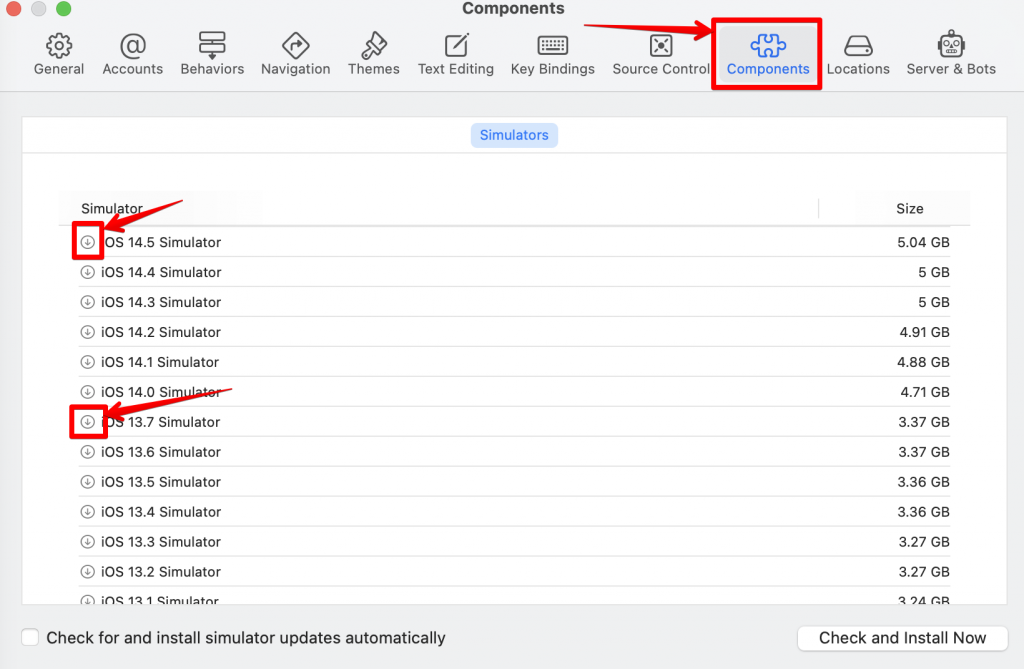1024x669 pixels.
Task: Click the 3.37 GB size for iOS 13.7
Action: click(x=924, y=423)
